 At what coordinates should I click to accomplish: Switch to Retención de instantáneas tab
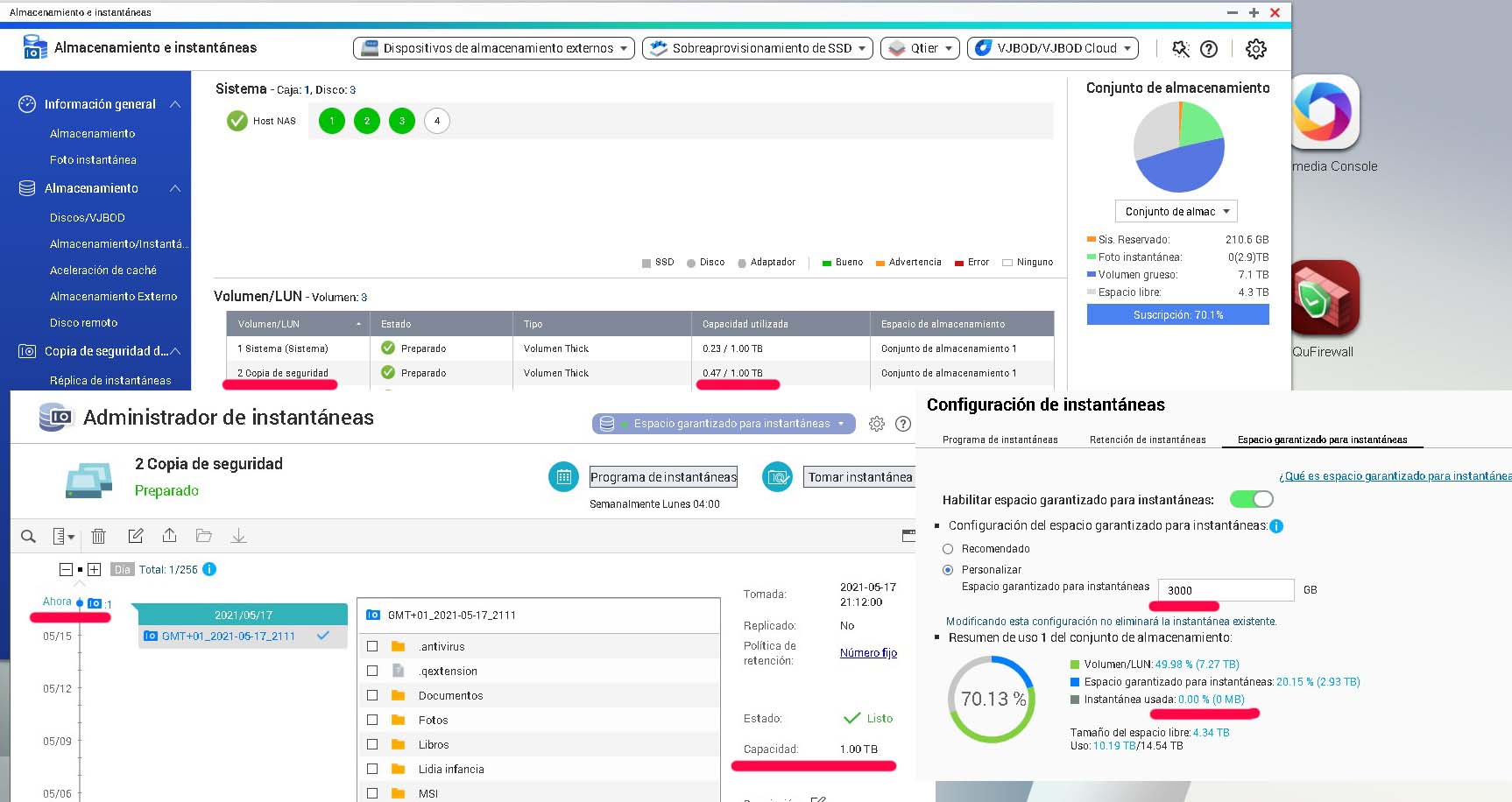1148,440
